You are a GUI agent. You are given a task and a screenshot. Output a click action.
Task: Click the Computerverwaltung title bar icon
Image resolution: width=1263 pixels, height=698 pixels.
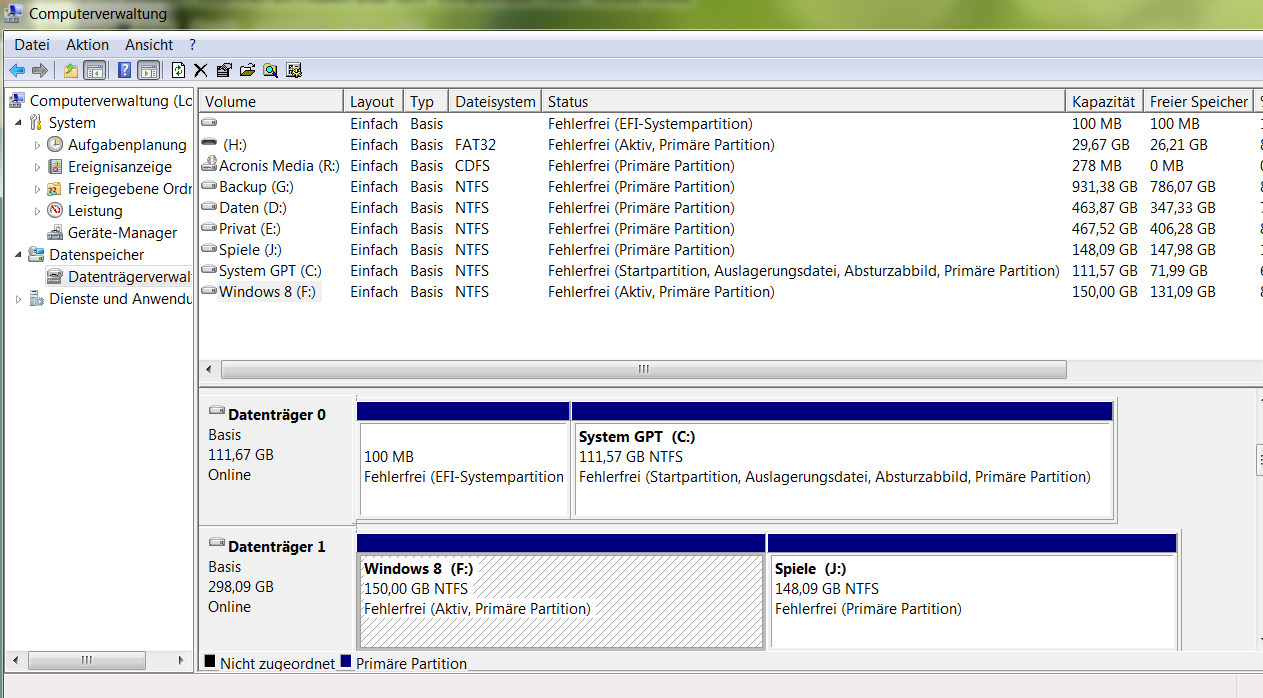(x=14, y=14)
